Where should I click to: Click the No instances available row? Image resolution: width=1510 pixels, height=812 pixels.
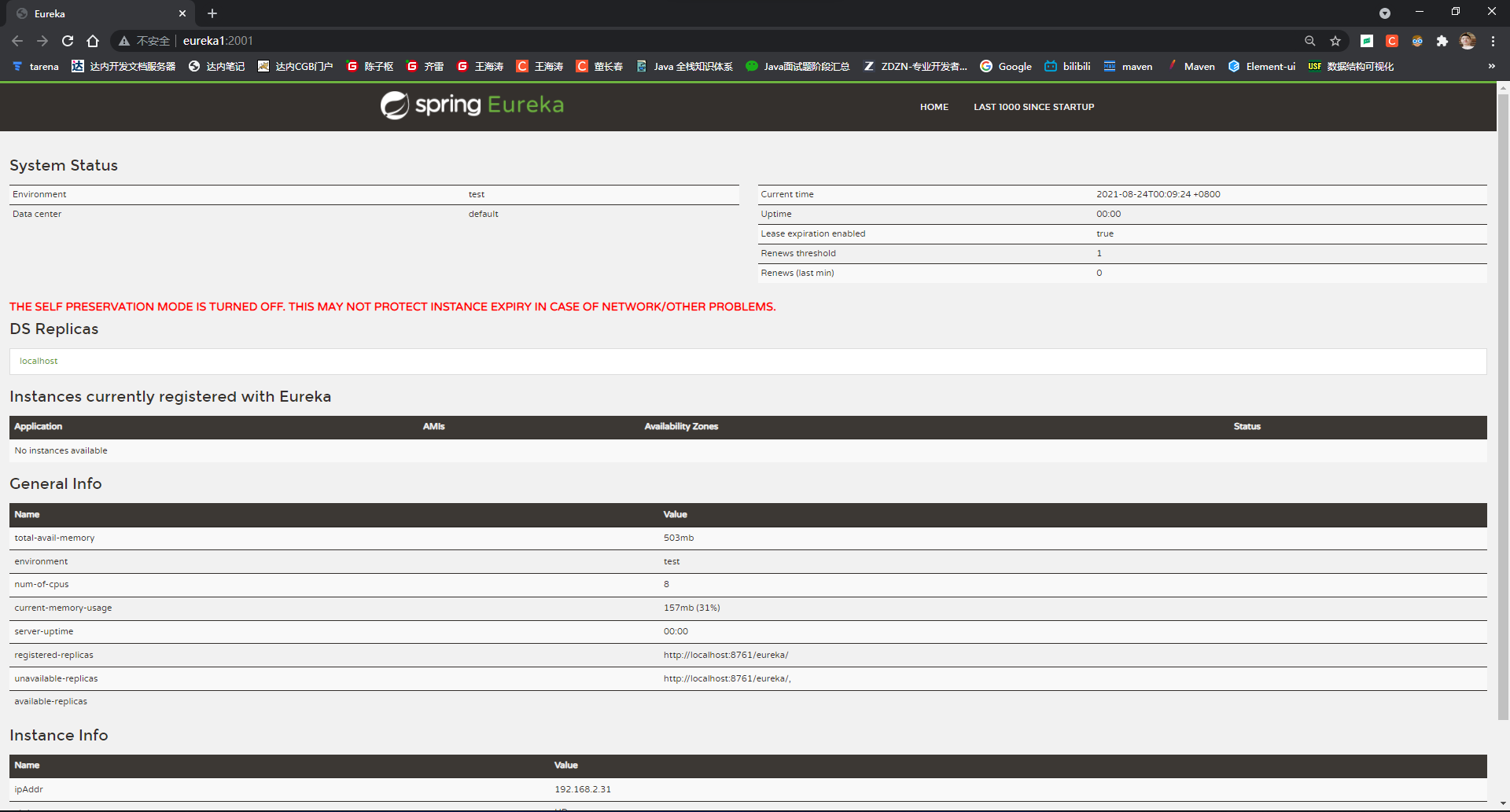[748, 450]
